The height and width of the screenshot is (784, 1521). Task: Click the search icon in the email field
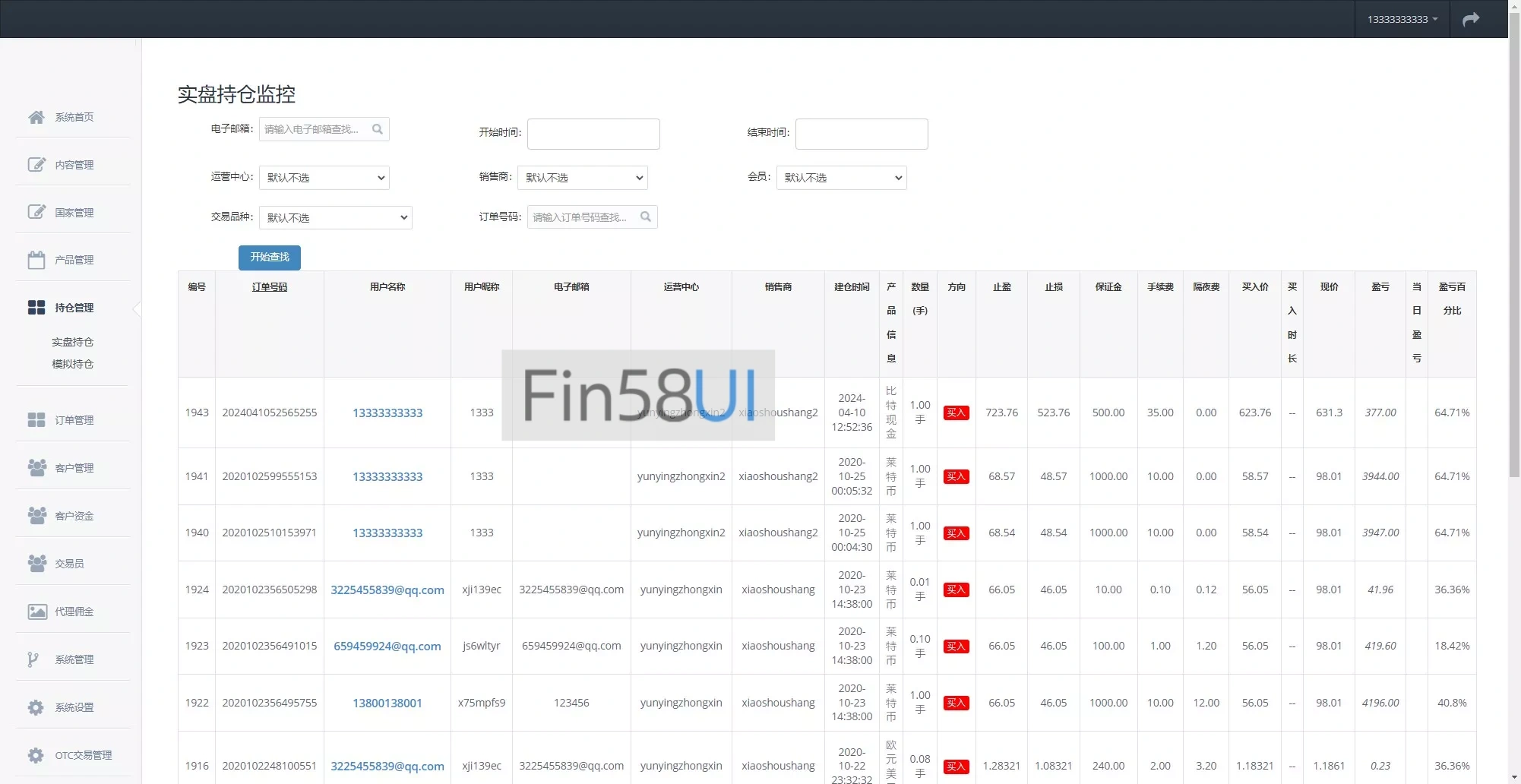tap(378, 129)
